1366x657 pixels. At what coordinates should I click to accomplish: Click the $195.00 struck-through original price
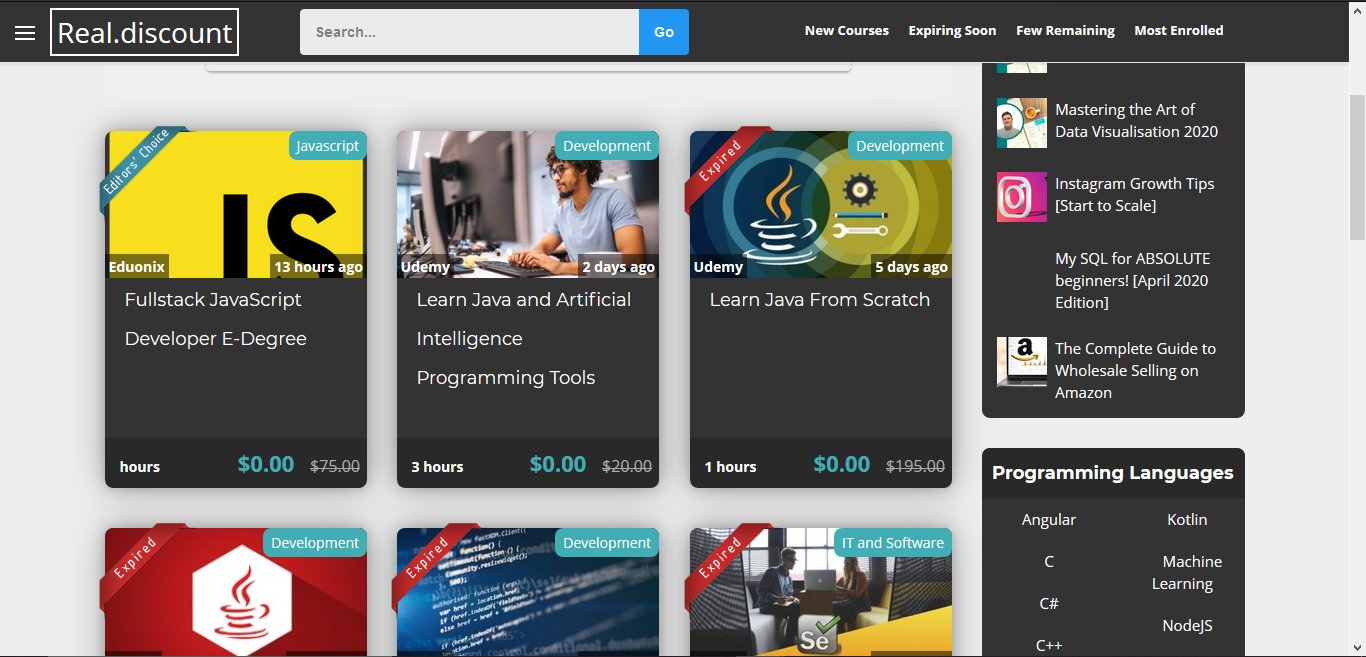click(x=916, y=466)
